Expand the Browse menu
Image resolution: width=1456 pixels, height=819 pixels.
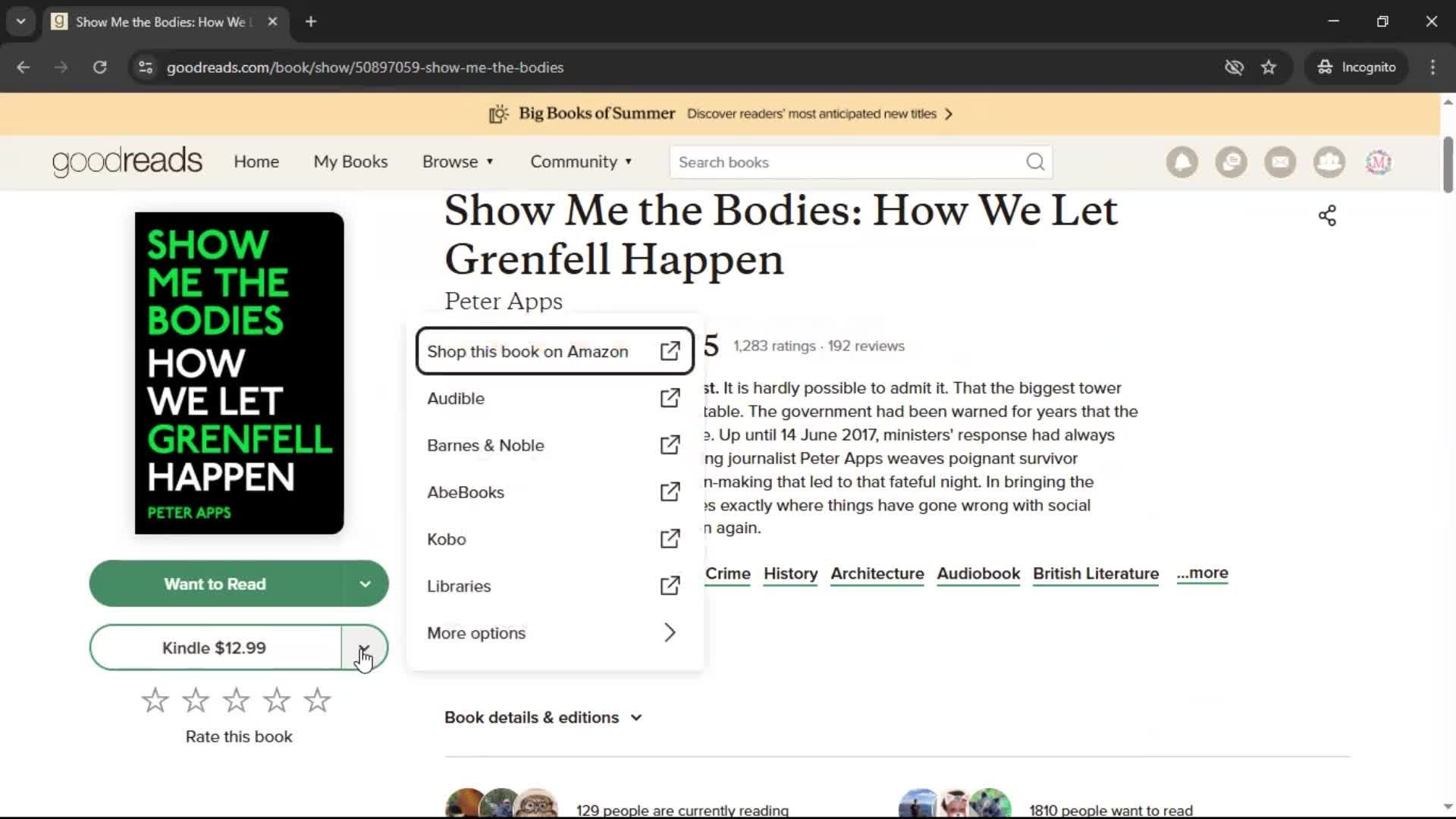[458, 162]
